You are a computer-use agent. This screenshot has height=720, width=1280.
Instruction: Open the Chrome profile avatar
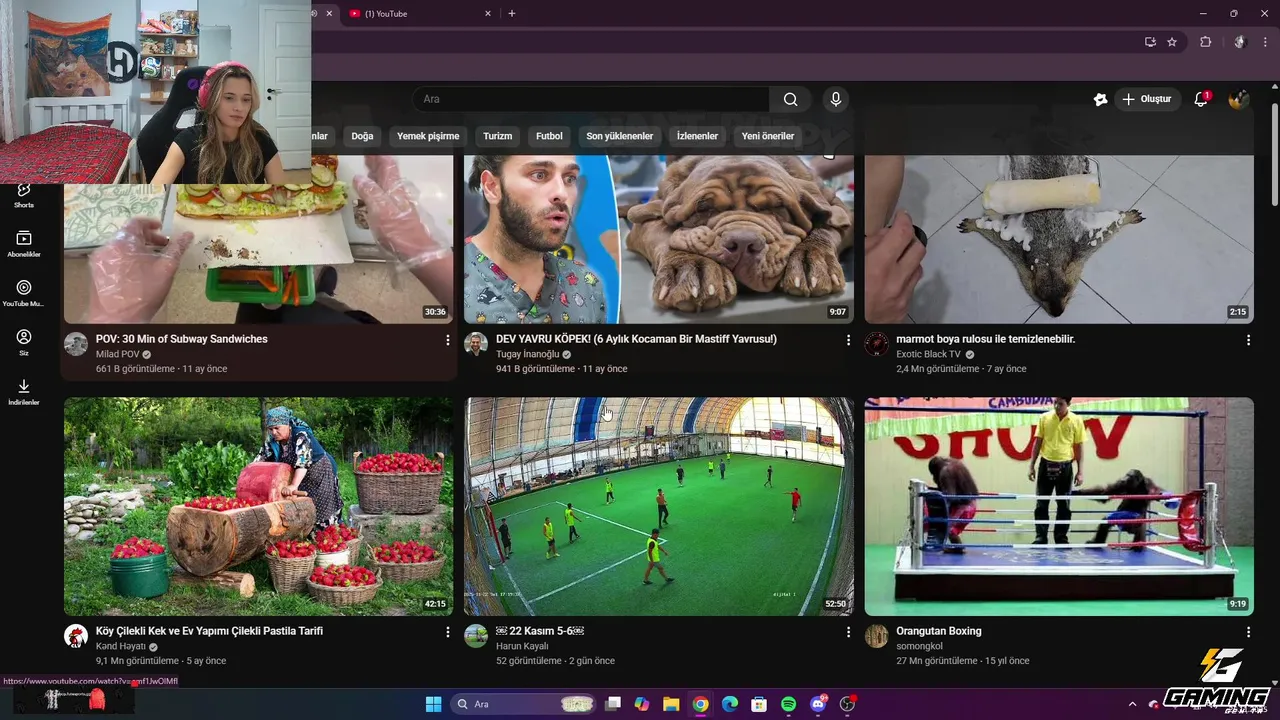coord(1239,42)
